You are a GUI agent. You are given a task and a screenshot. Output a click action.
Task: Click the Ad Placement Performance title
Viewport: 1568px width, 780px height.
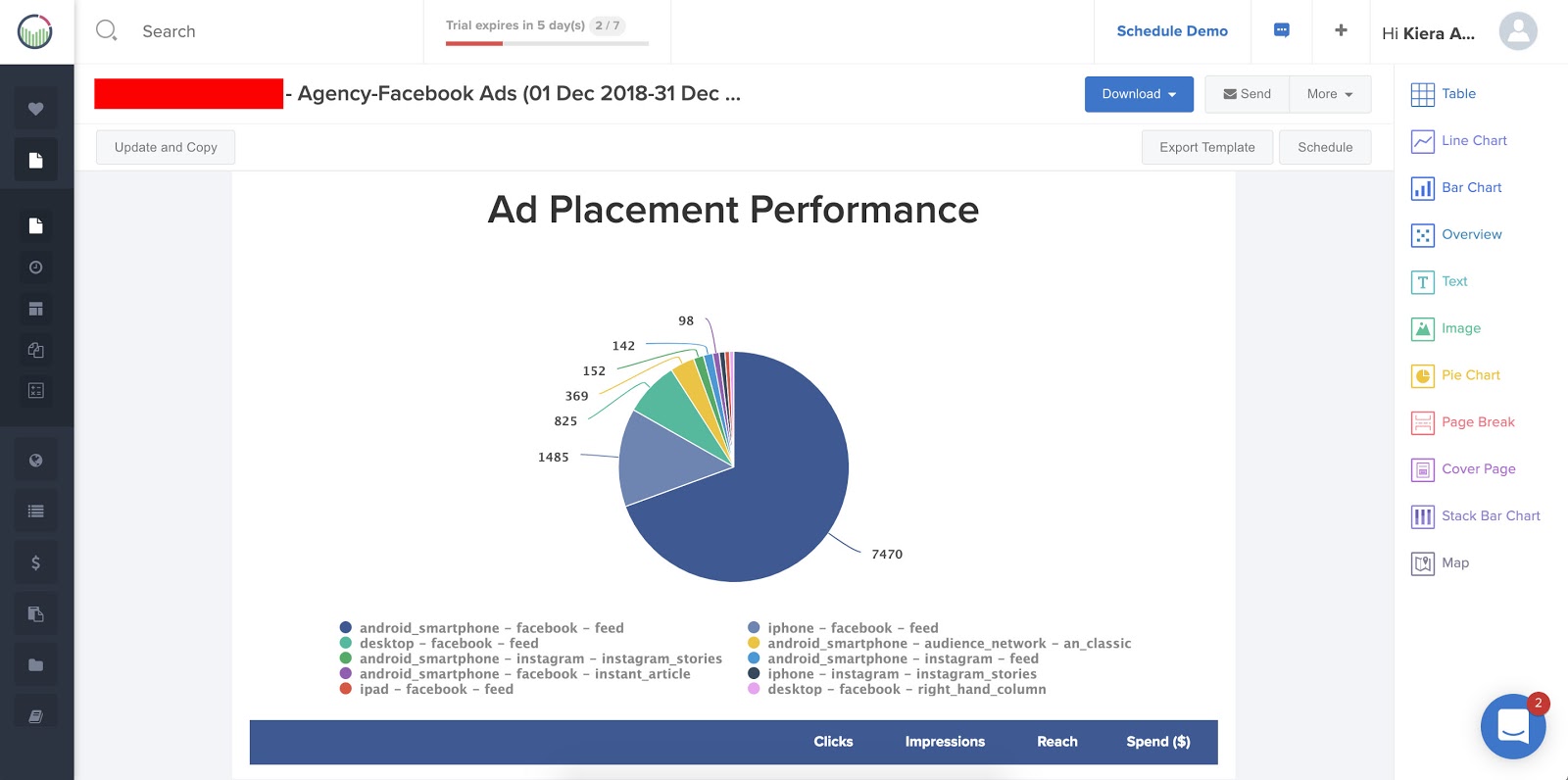[733, 210]
